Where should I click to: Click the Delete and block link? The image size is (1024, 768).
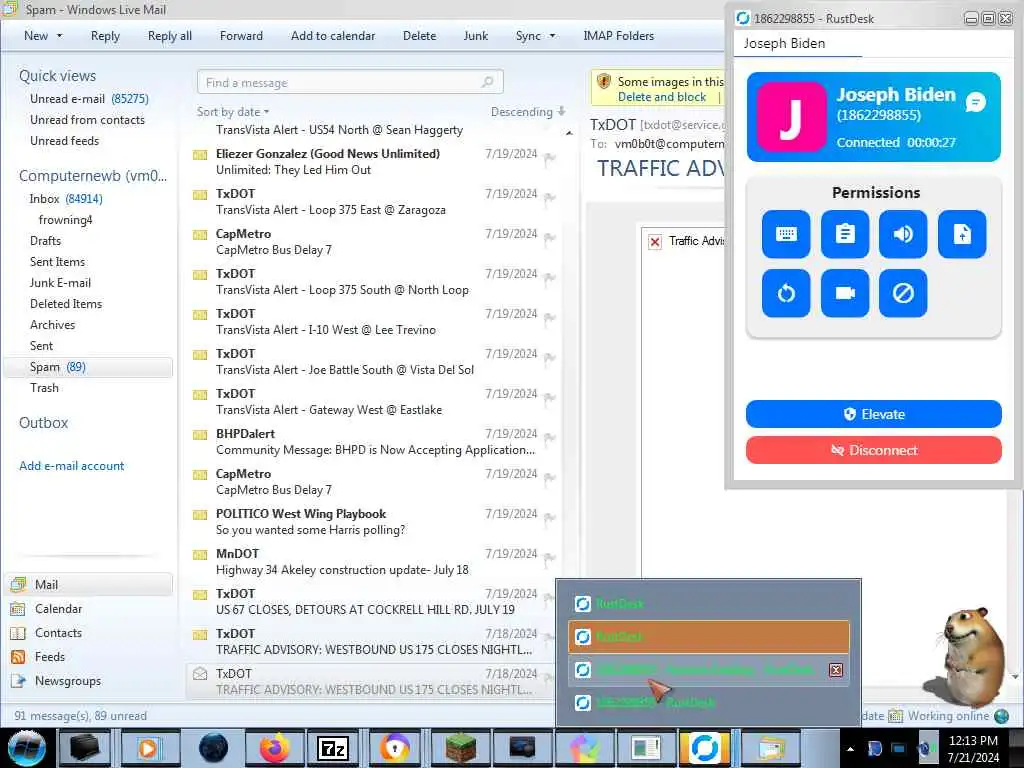[662, 97]
